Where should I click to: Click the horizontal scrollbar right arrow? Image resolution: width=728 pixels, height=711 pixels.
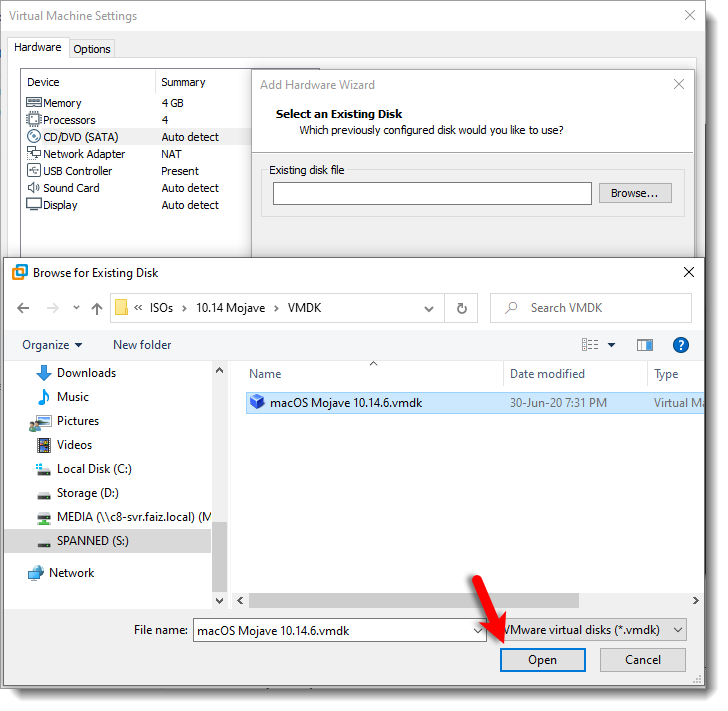pyautogui.click(x=695, y=600)
